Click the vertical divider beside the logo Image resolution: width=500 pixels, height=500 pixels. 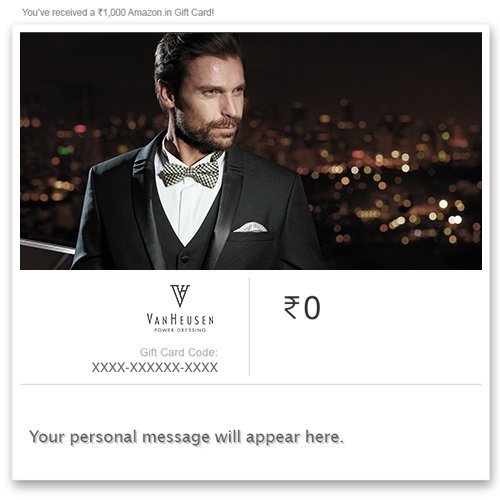[249, 326]
